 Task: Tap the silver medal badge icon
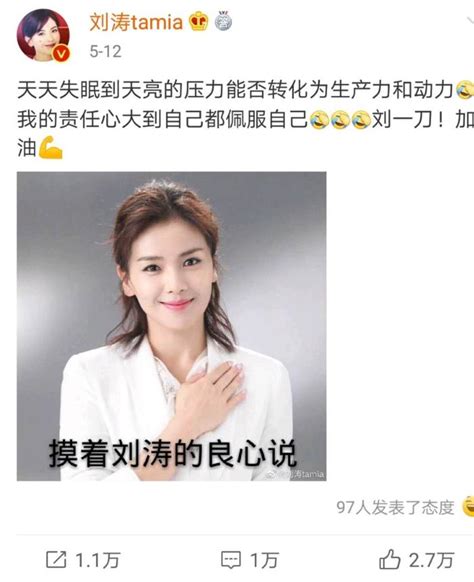223,21
